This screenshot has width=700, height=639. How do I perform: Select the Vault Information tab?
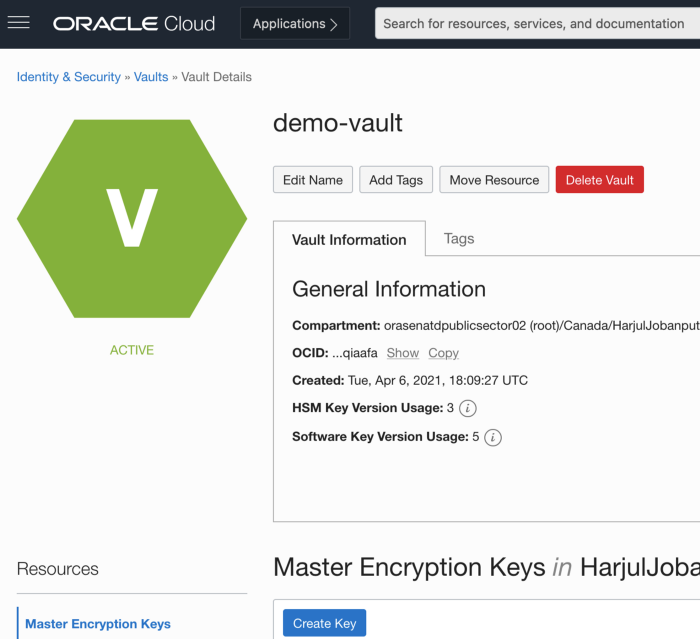coord(349,240)
